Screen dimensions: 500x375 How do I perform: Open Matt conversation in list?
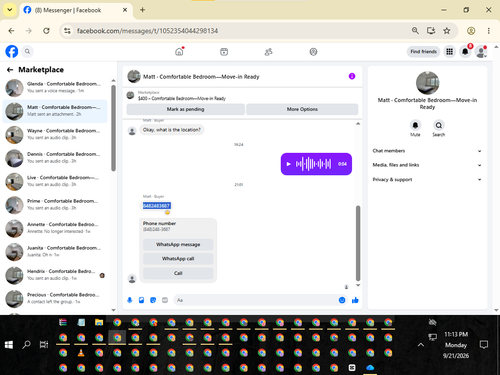pyautogui.click(x=55, y=111)
